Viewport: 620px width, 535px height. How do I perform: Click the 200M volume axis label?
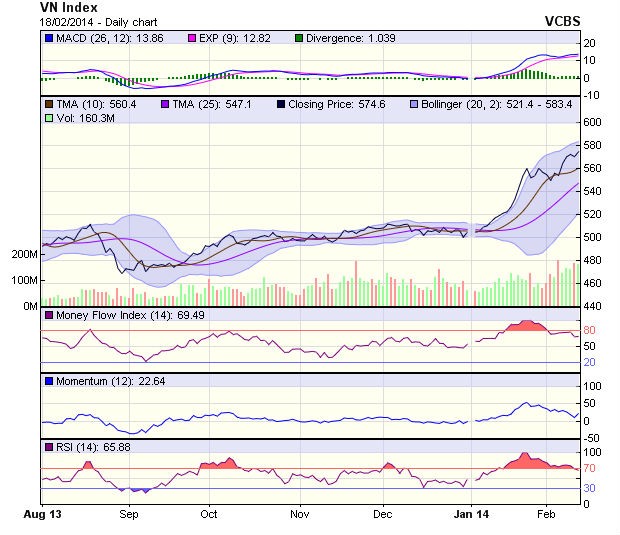point(23,255)
